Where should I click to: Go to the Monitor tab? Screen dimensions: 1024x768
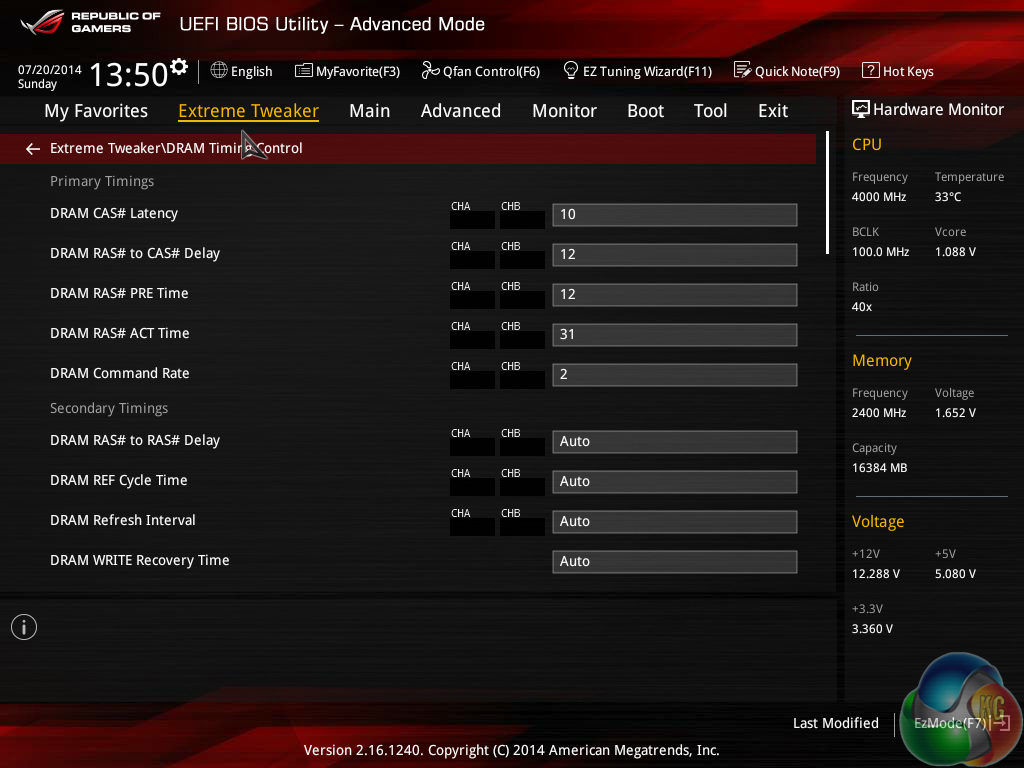coord(564,111)
